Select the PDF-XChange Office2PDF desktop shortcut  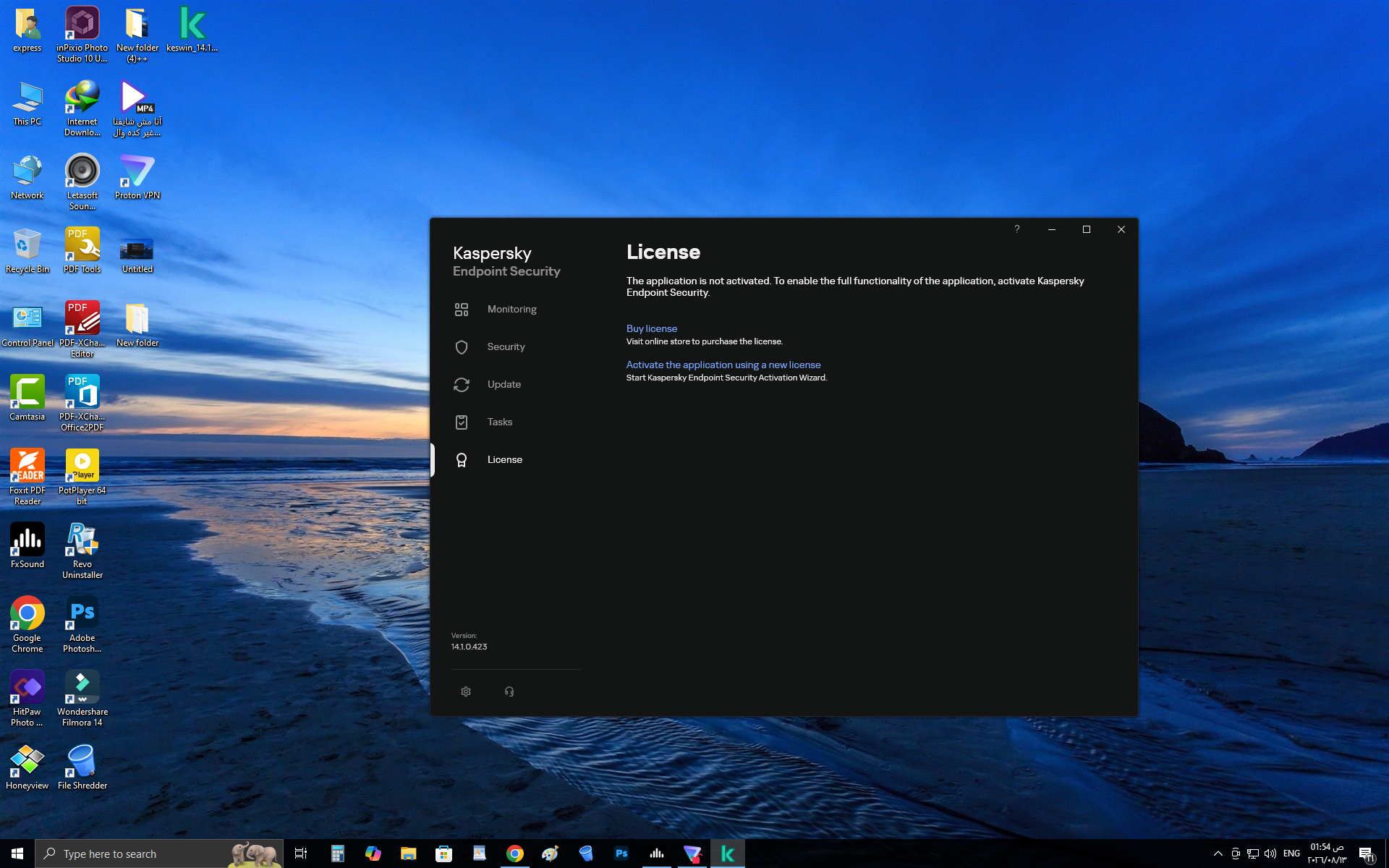[x=82, y=404]
